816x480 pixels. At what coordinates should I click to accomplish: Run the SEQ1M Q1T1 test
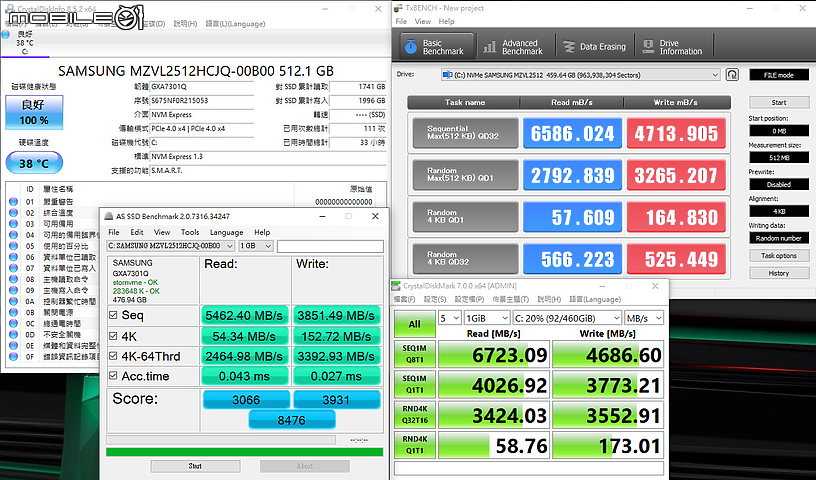pyautogui.click(x=415, y=384)
